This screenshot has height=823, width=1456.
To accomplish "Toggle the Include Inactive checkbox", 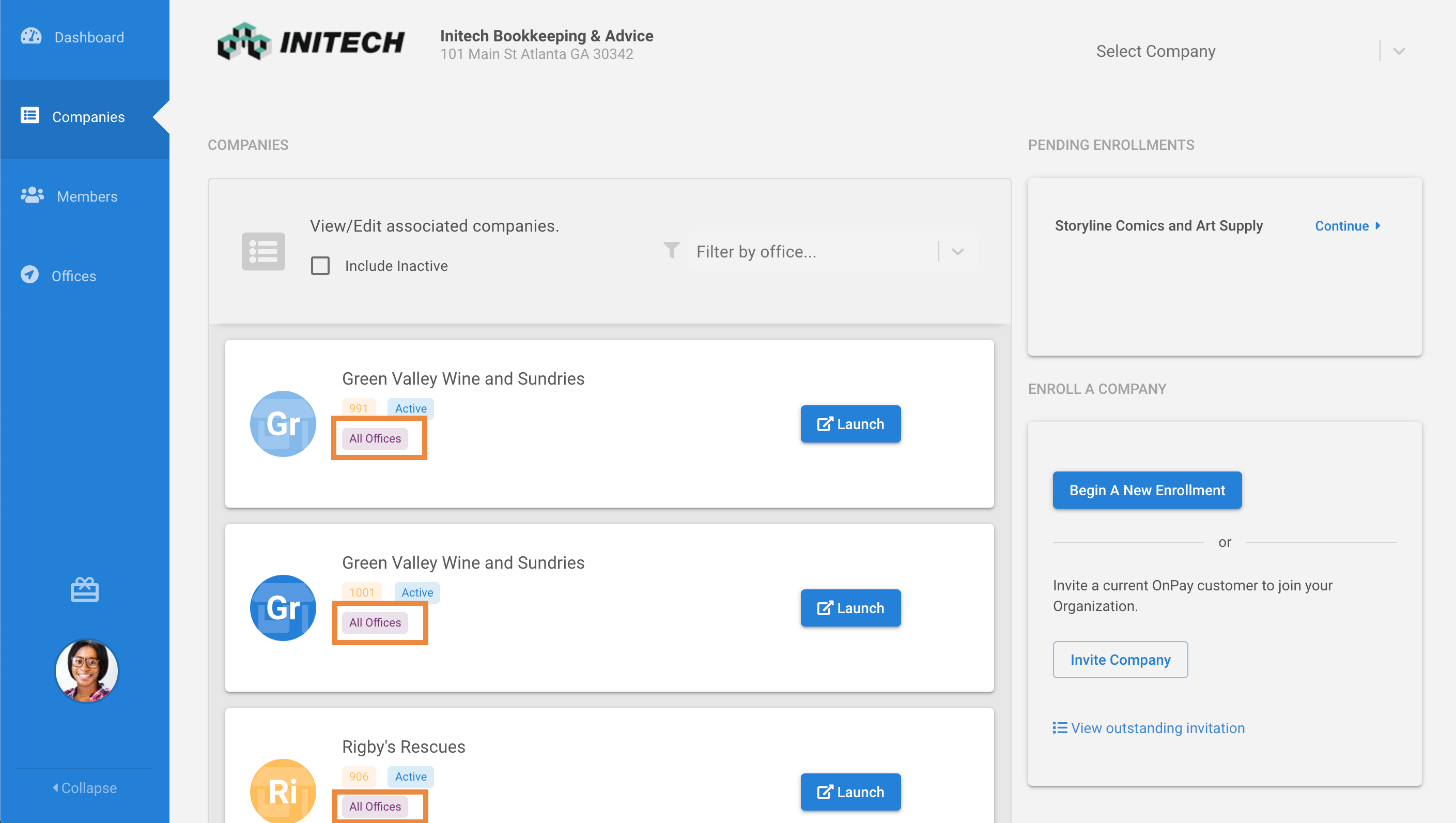I will [x=320, y=266].
